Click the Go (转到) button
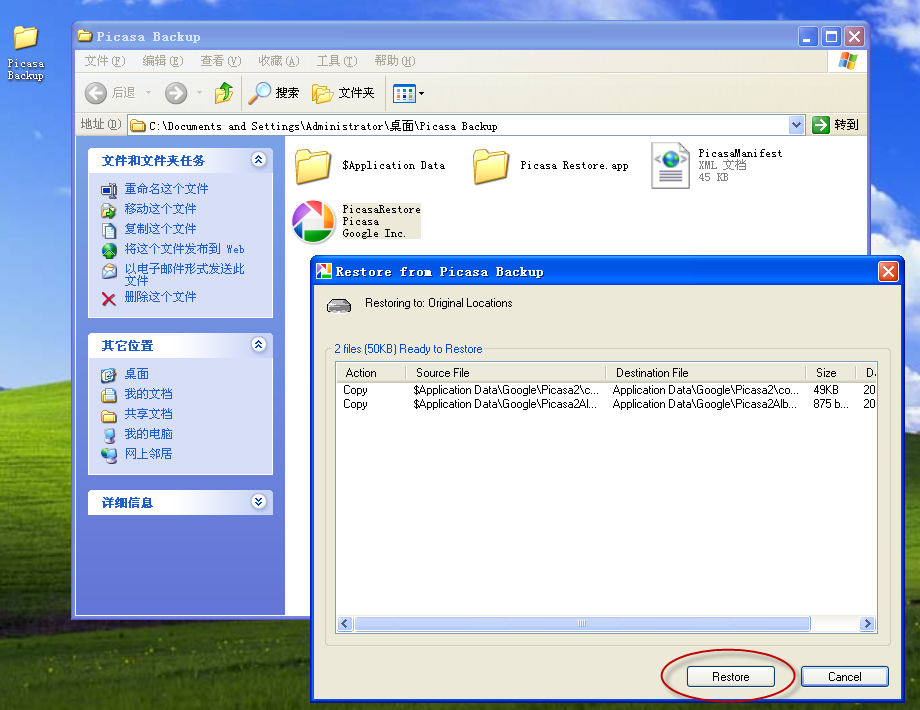This screenshot has height=710, width=920. [x=836, y=124]
